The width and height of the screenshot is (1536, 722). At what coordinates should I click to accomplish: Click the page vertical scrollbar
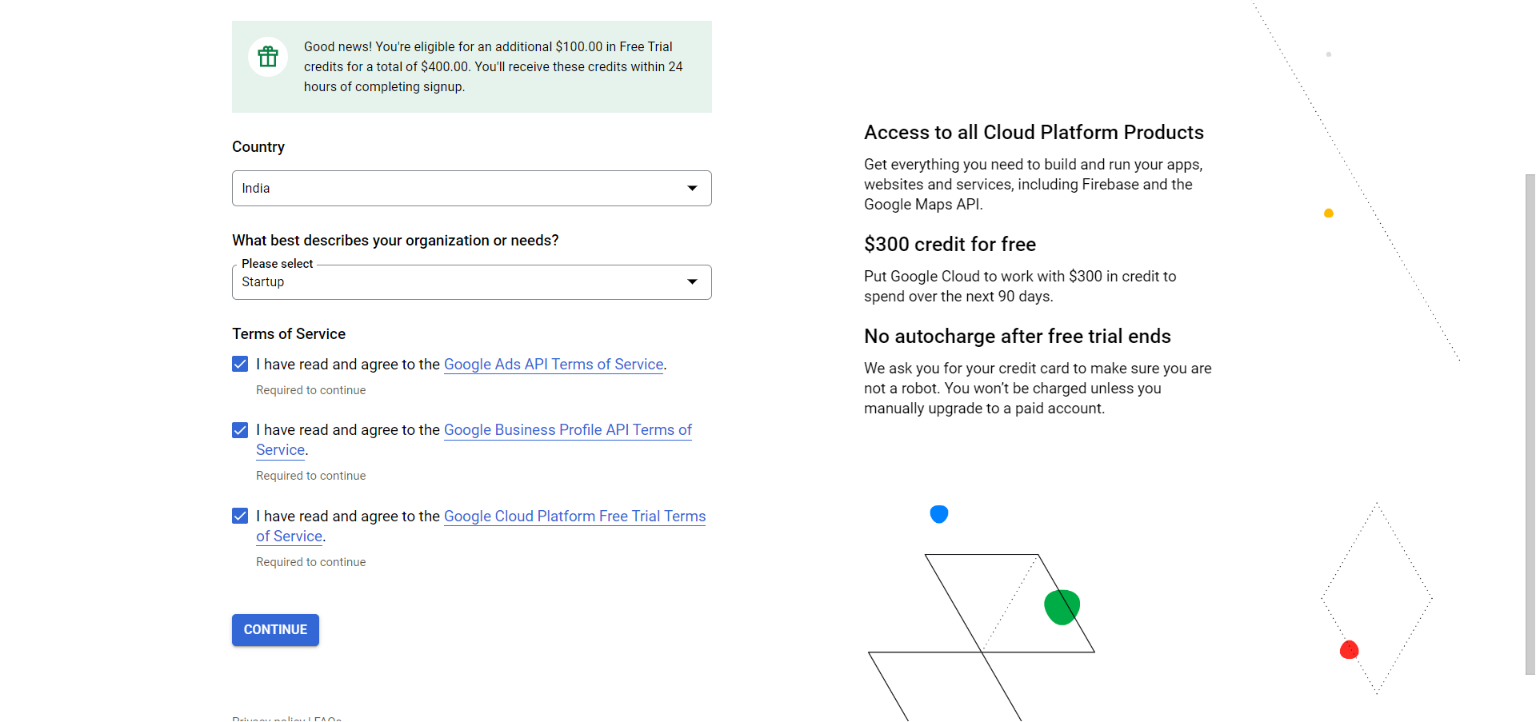point(1529,425)
